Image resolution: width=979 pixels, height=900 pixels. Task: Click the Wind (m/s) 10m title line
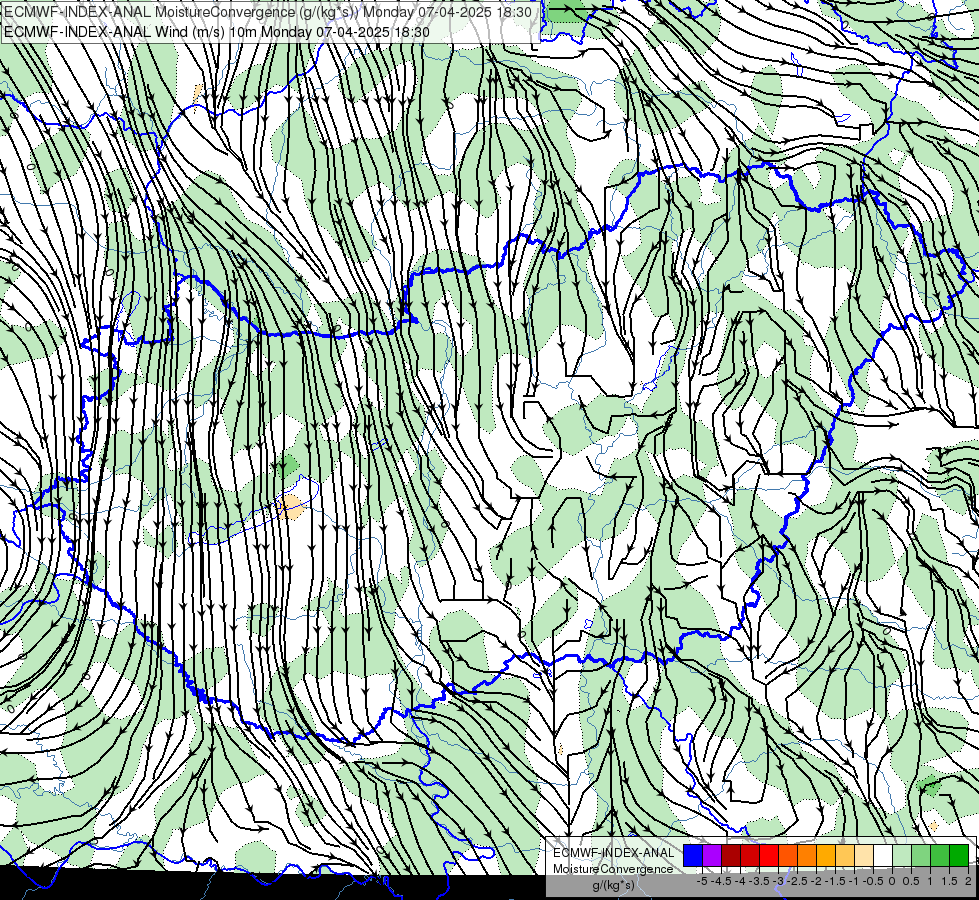(217, 31)
